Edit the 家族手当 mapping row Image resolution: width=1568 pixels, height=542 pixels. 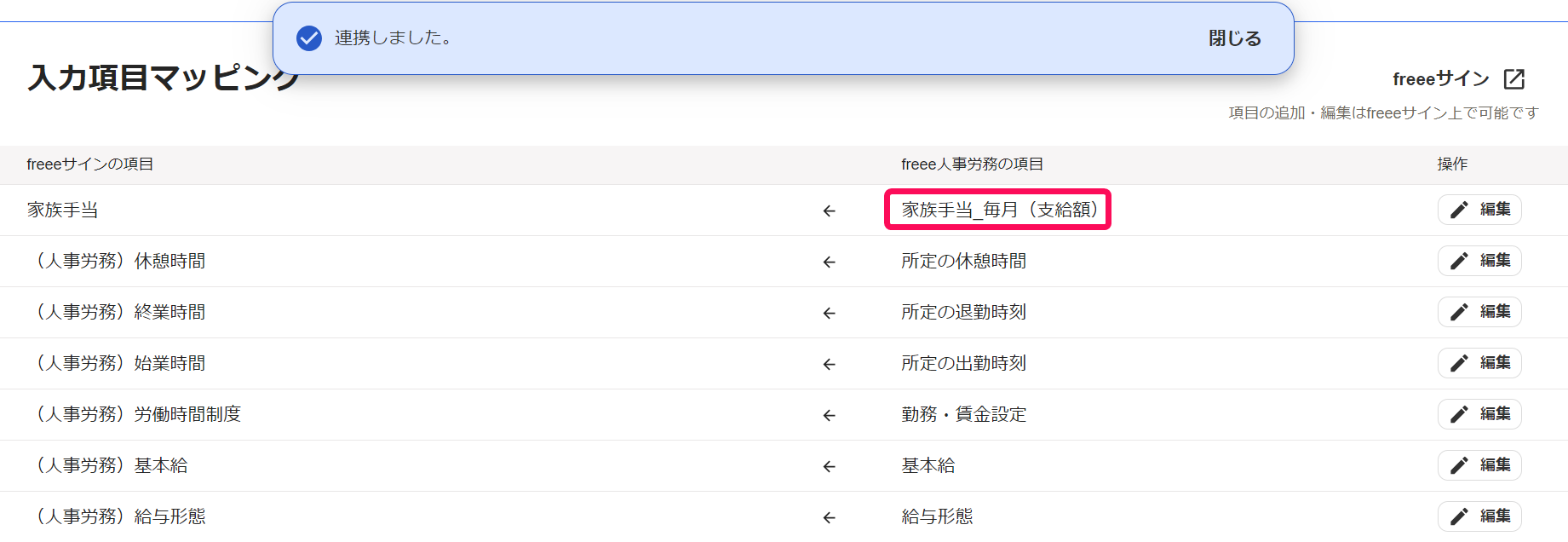tap(1479, 210)
